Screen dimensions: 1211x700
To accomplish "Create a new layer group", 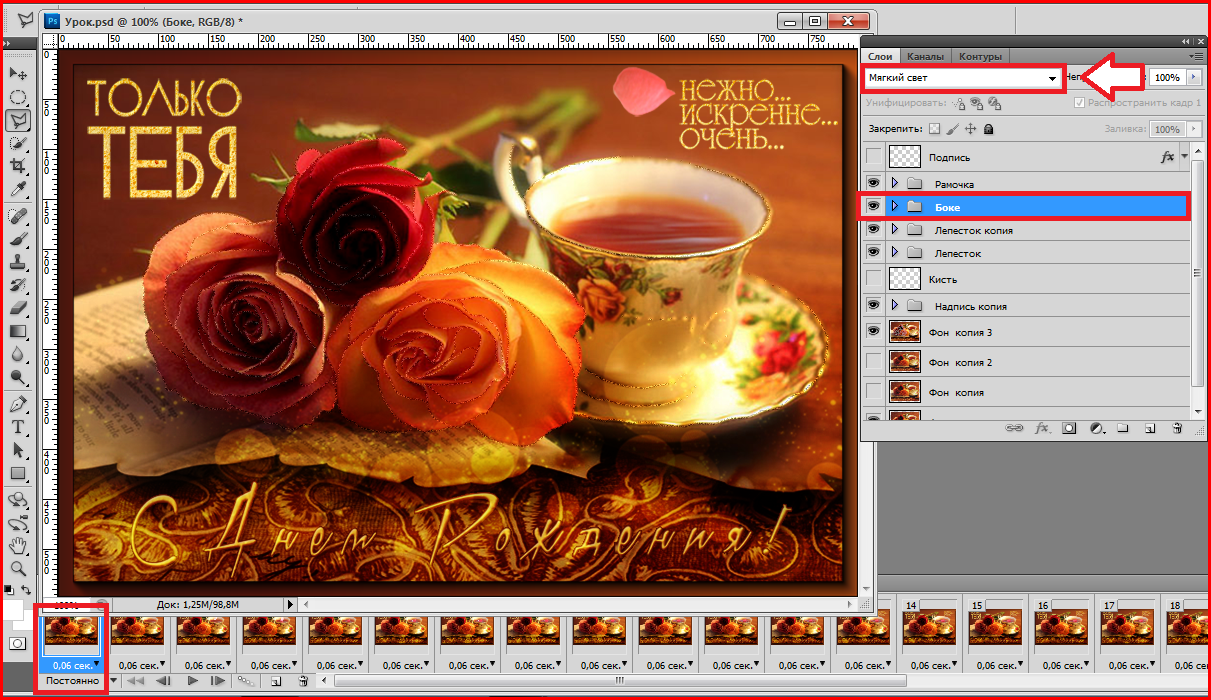I will (1123, 427).
